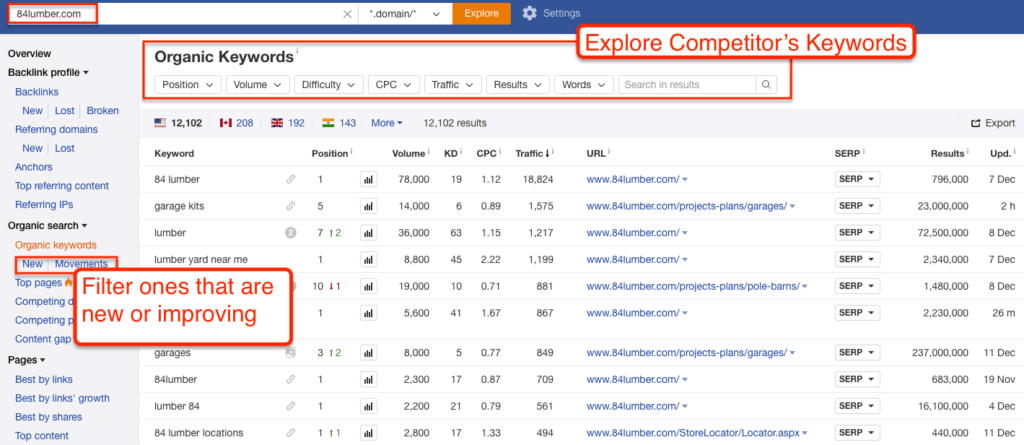Viewport: 1024px width, 445px height.
Task: Open history chart for 'garage kits' keyword
Action: [x=368, y=206]
